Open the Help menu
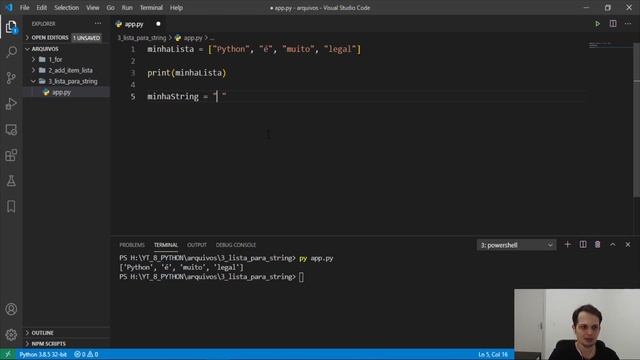The image size is (640, 360). [176, 8]
